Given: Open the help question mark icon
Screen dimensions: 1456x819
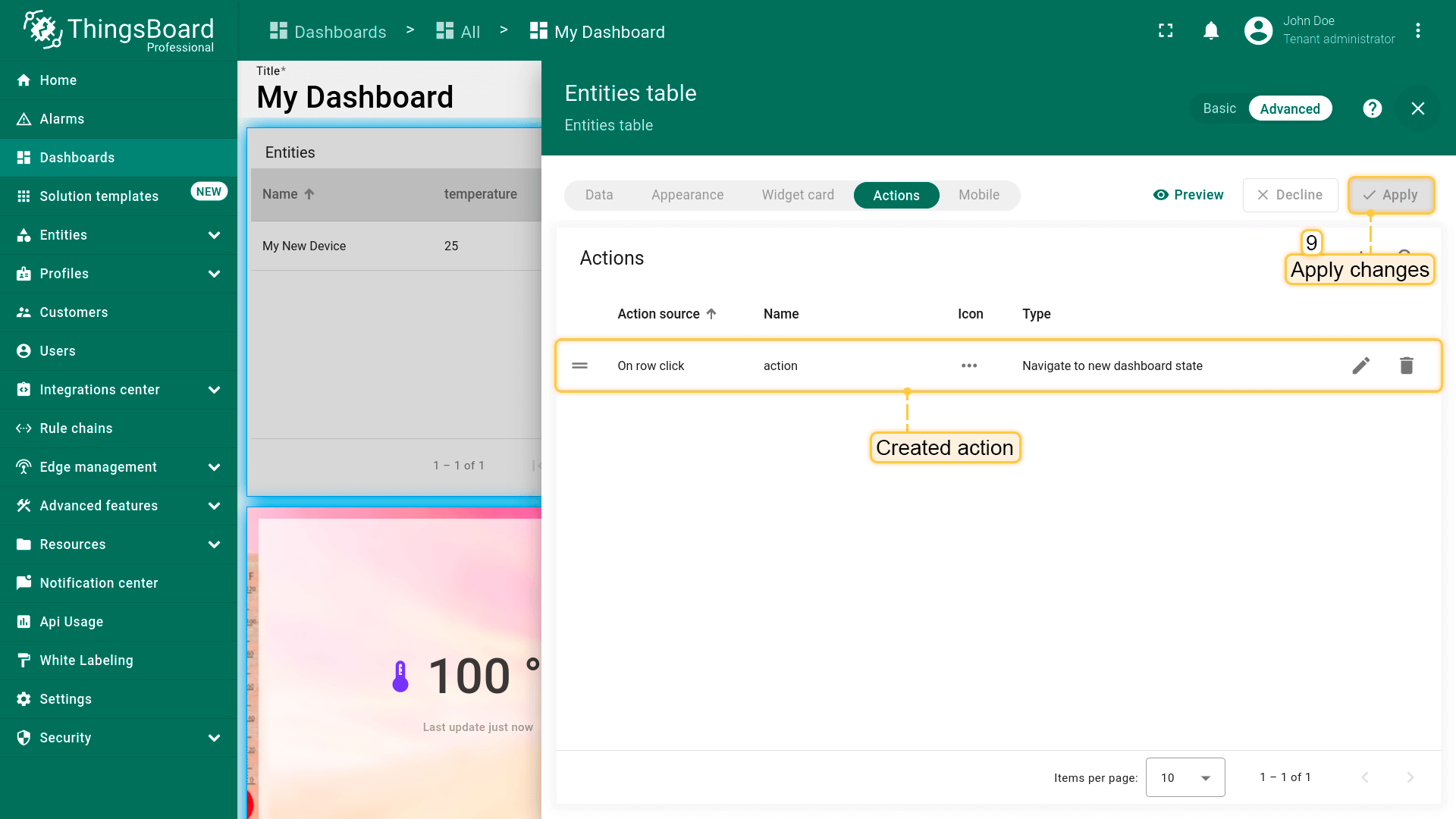Looking at the screenshot, I should coord(1372,108).
